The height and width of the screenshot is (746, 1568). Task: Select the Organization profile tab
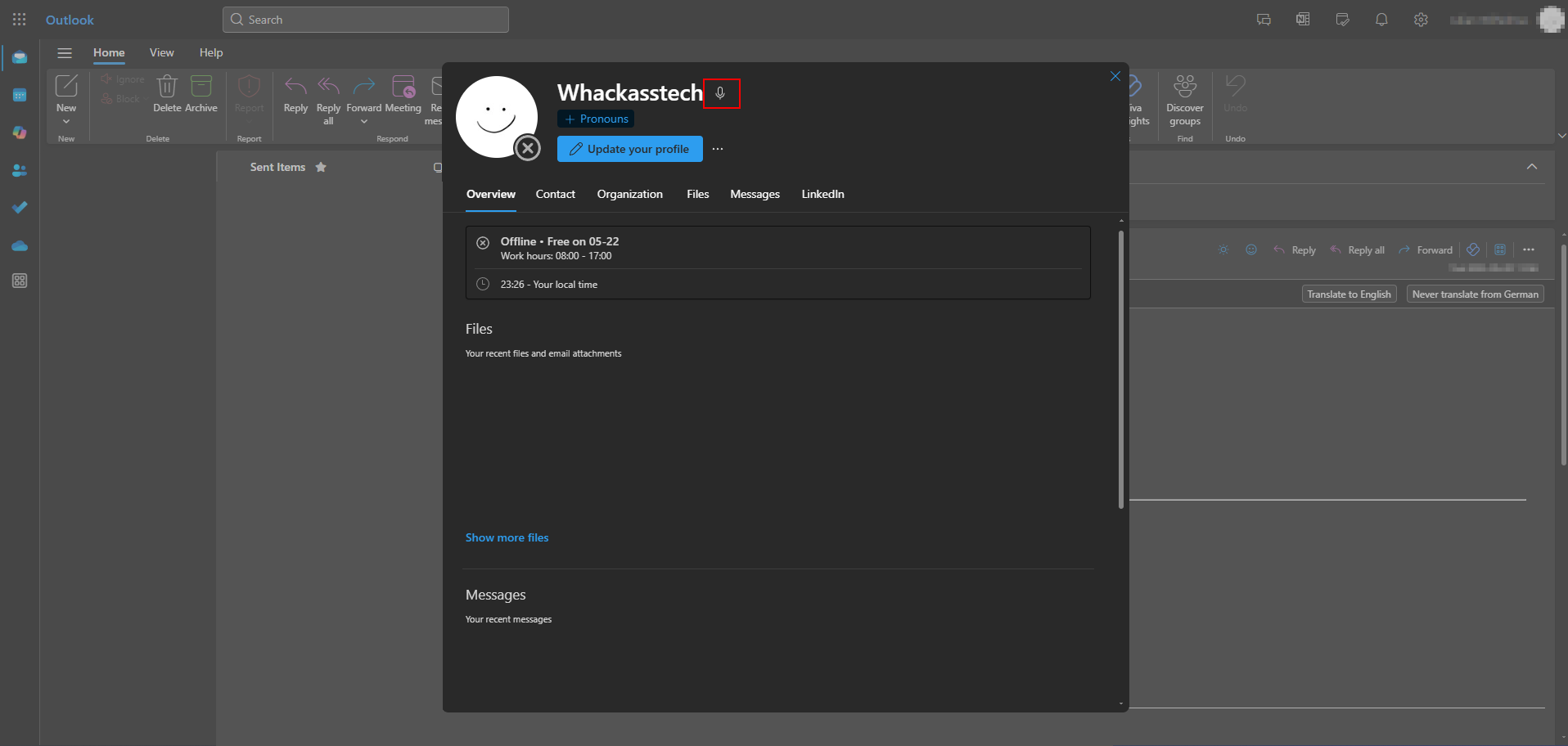630,195
